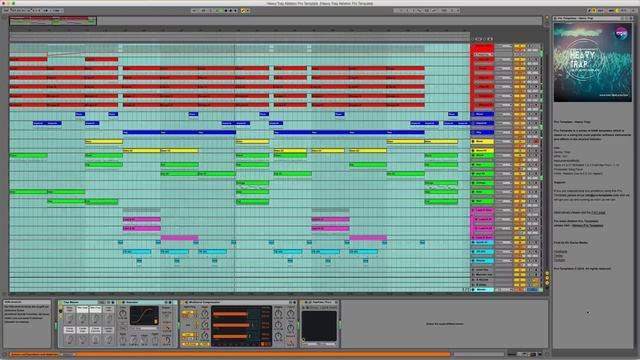Click the blue value box on the Master track
Image resolution: width=640 pixels, height=360 pixels.
(x=532, y=289)
